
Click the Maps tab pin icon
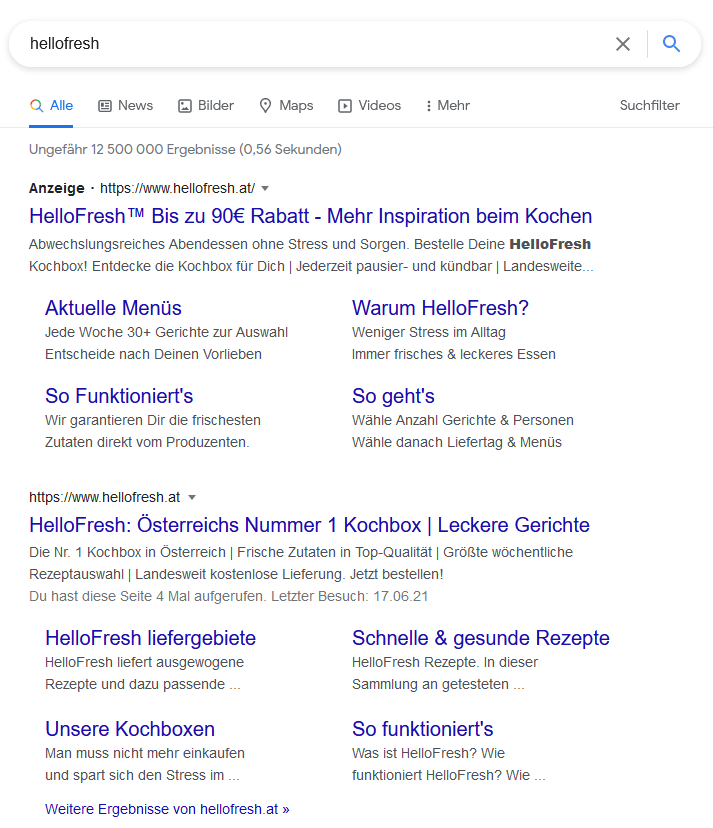pyautogui.click(x=265, y=106)
